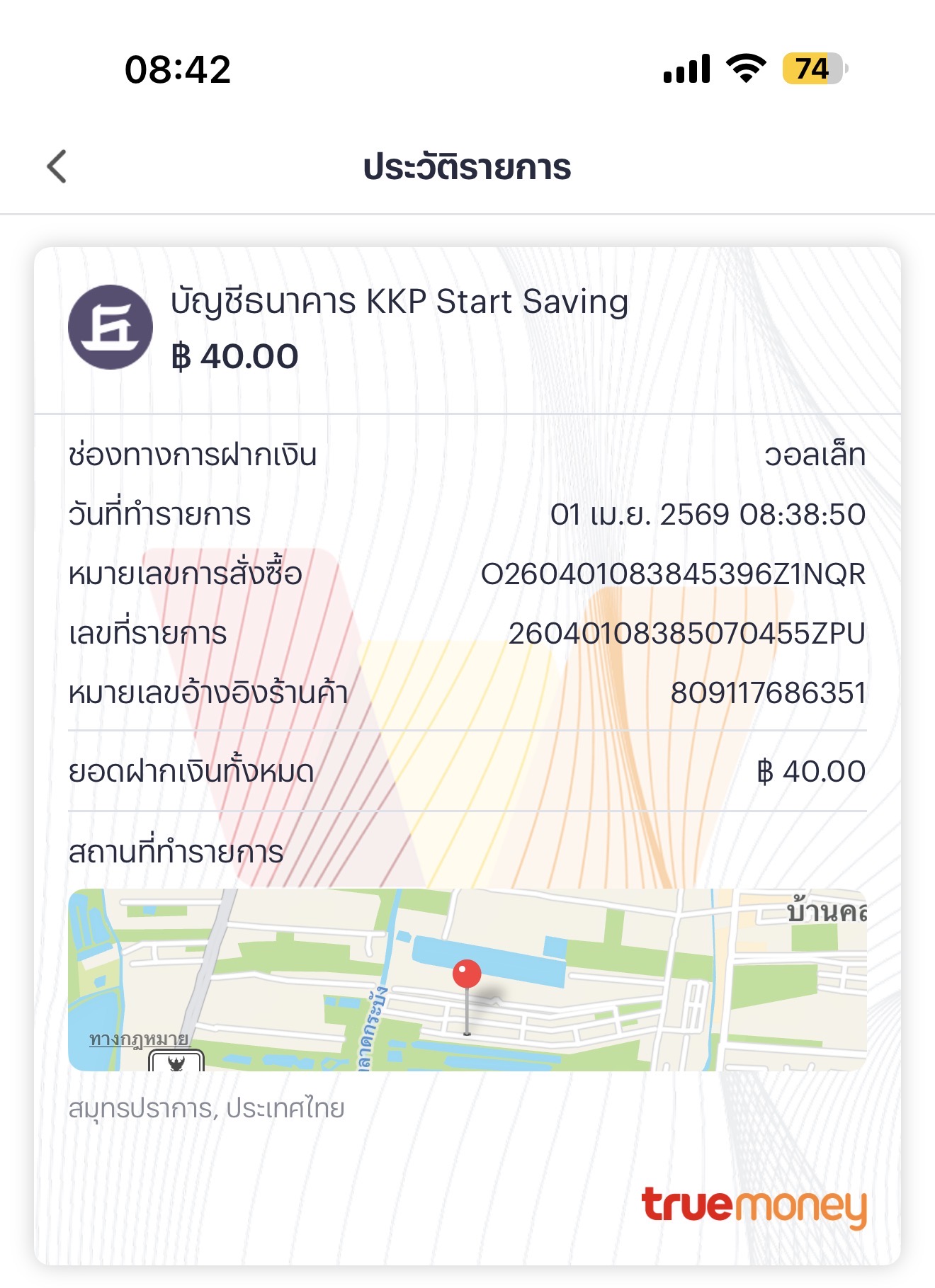Tap the truemoney logo
The width and height of the screenshot is (935, 1288).
tap(754, 1207)
